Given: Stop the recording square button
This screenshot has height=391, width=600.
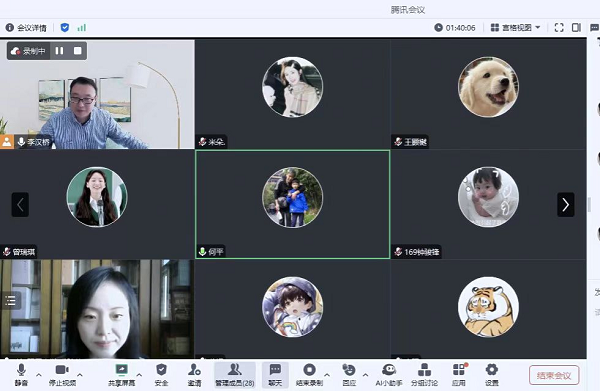Looking at the screenshot, I should [78, 51].
